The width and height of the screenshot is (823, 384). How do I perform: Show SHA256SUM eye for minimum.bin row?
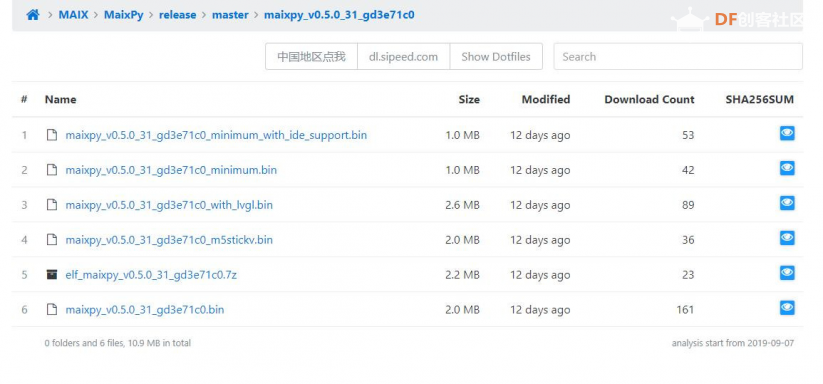[787, 168]
